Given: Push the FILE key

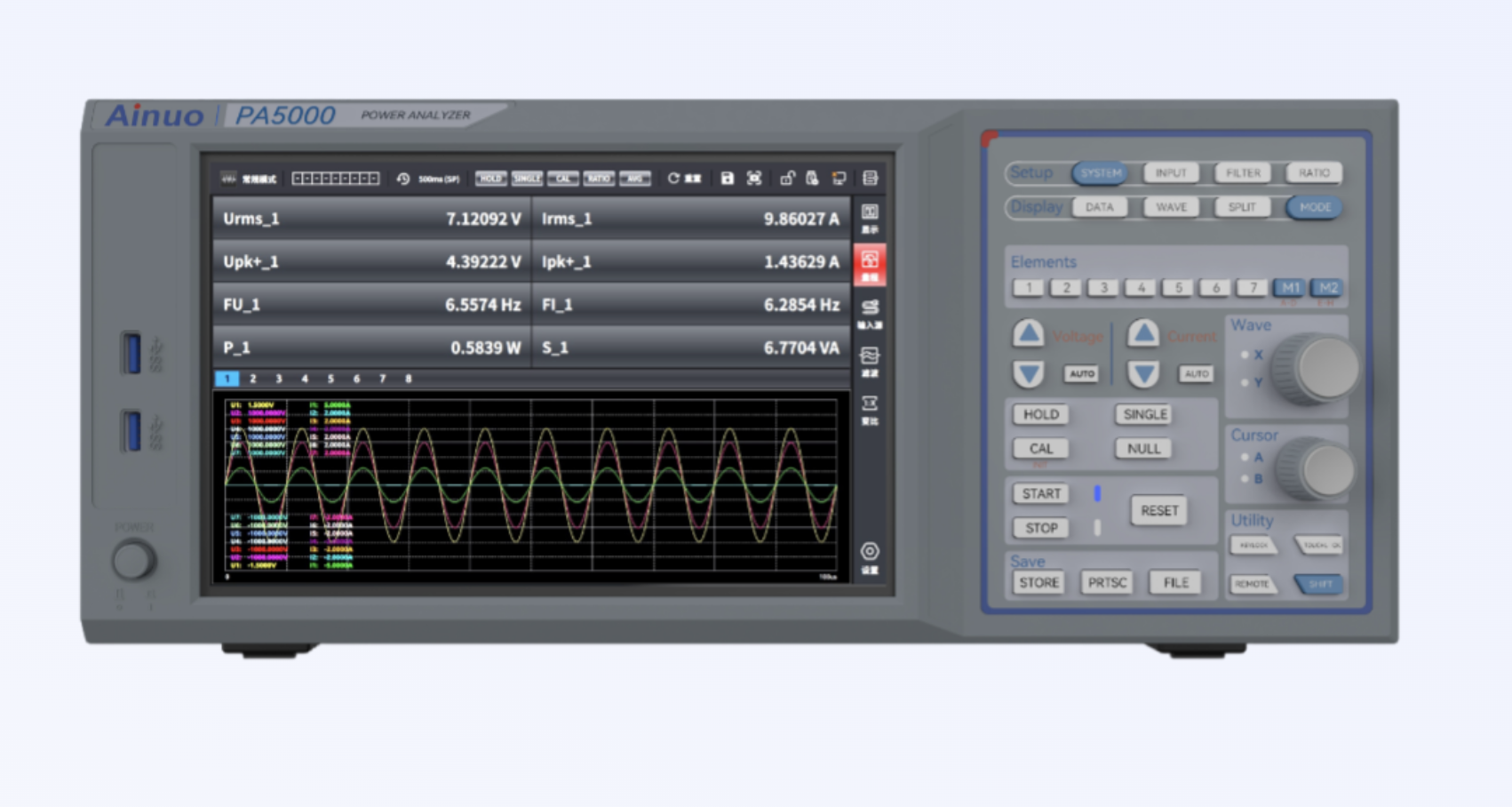Looking at the screenshot, I should [1175, 583].
